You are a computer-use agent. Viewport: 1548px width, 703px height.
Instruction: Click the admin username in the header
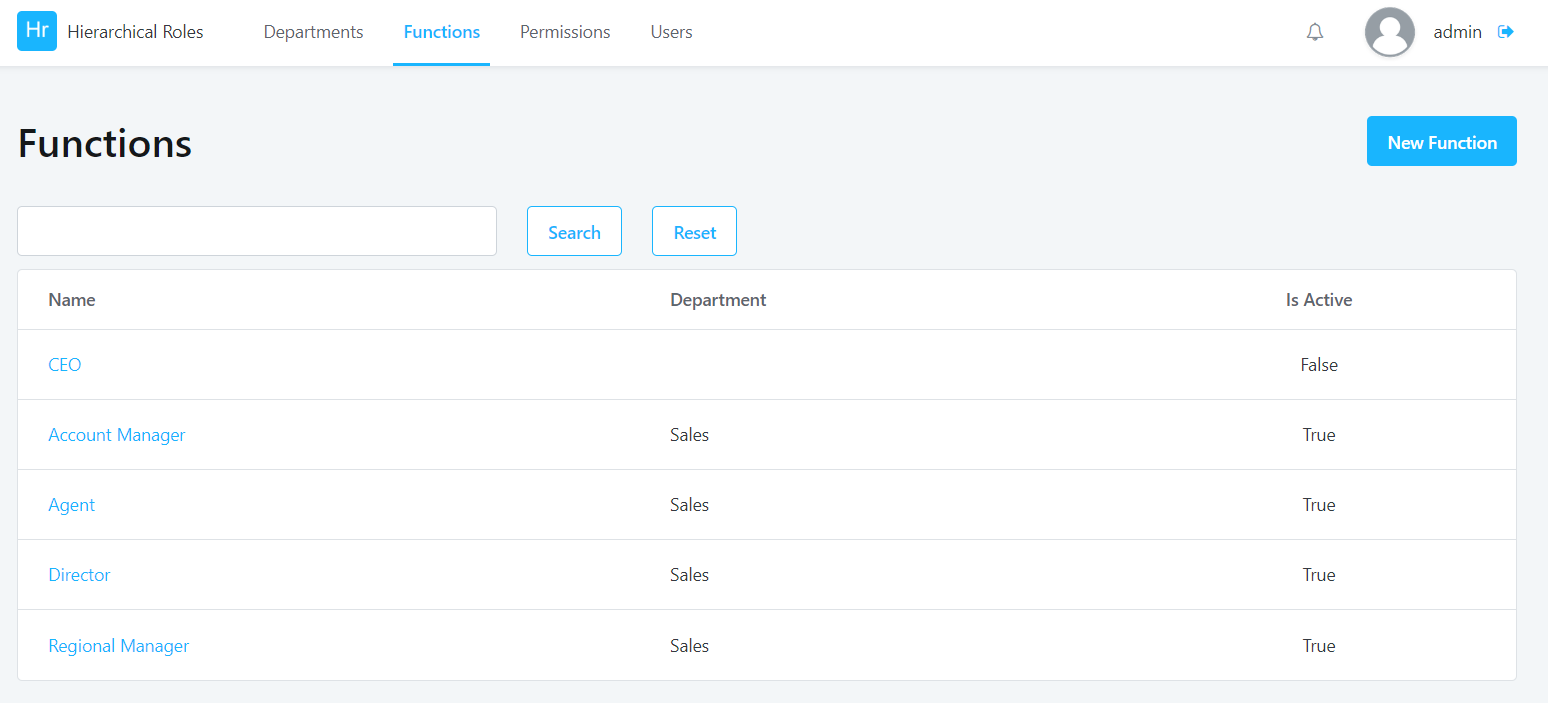[x=1457, y=31]
